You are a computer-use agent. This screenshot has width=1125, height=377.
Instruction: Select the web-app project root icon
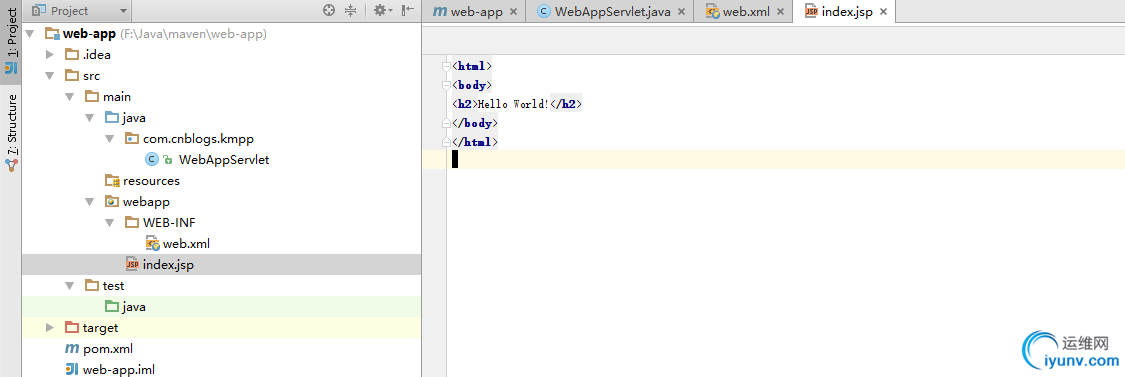point(52,33)
